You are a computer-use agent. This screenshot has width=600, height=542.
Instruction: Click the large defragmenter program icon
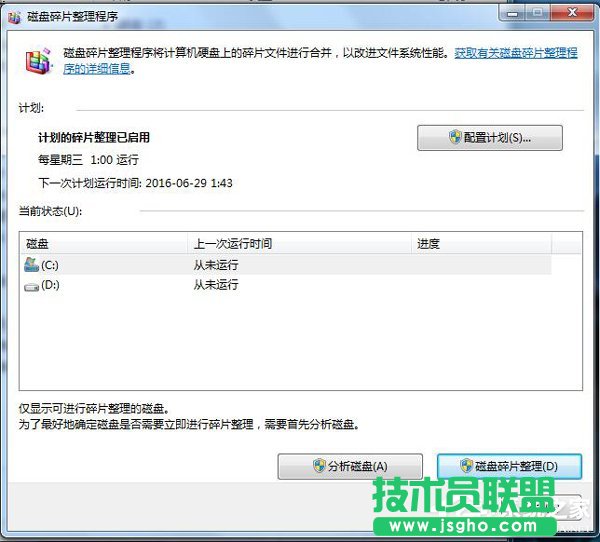pos(38,61)
